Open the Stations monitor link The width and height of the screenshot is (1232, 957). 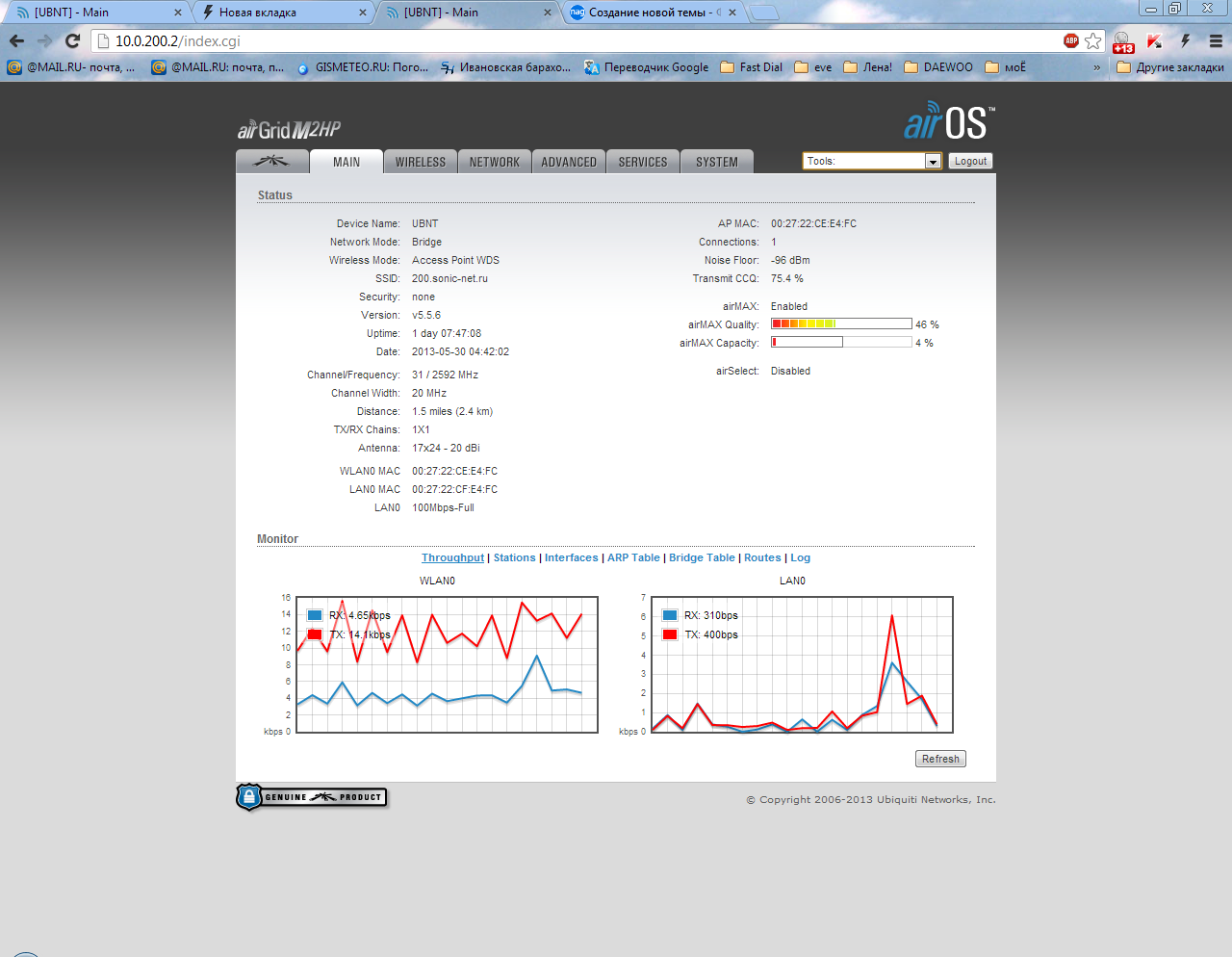click(514, 557)
